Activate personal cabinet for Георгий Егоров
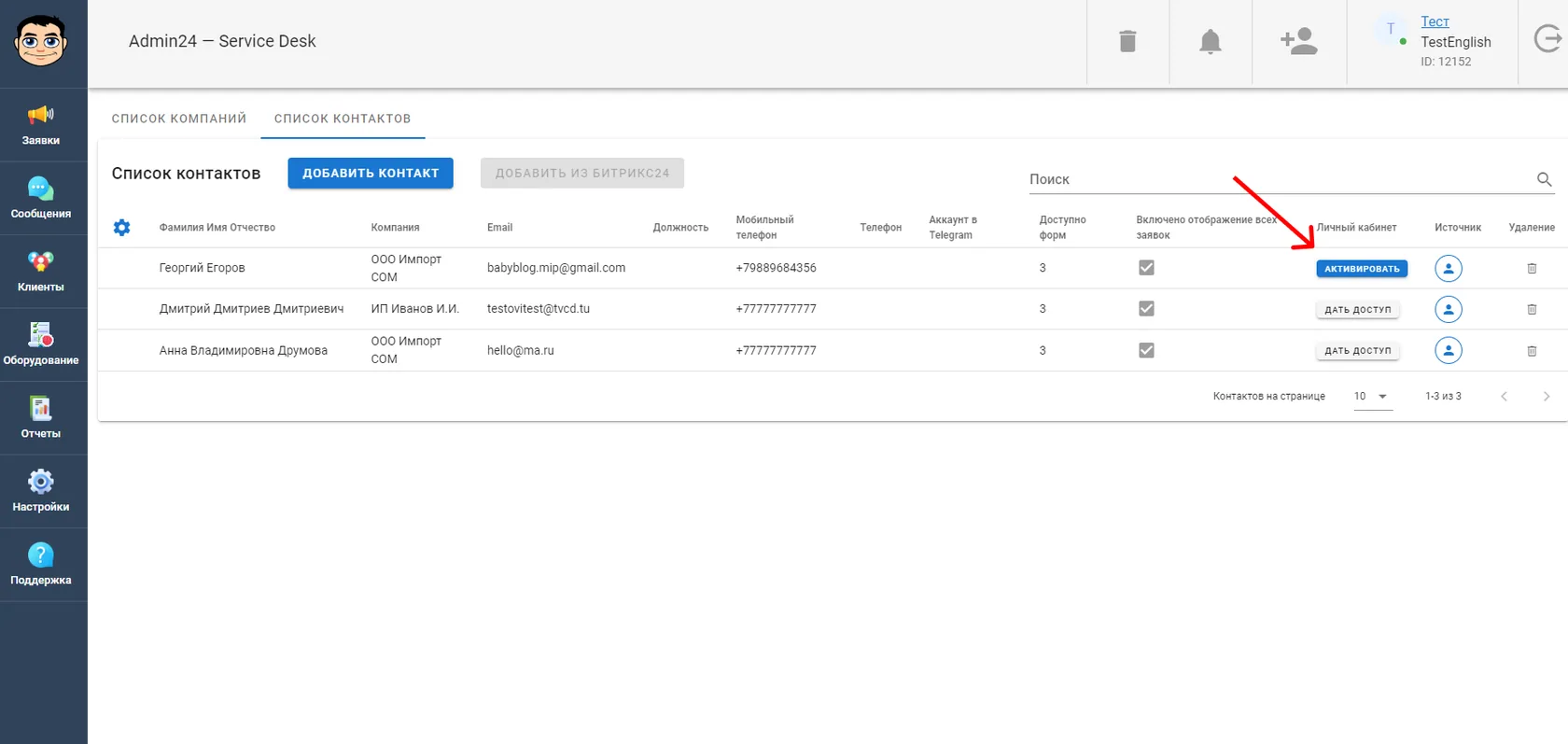The width and height of the screenshot is (1568, 744). [1362, 269]
